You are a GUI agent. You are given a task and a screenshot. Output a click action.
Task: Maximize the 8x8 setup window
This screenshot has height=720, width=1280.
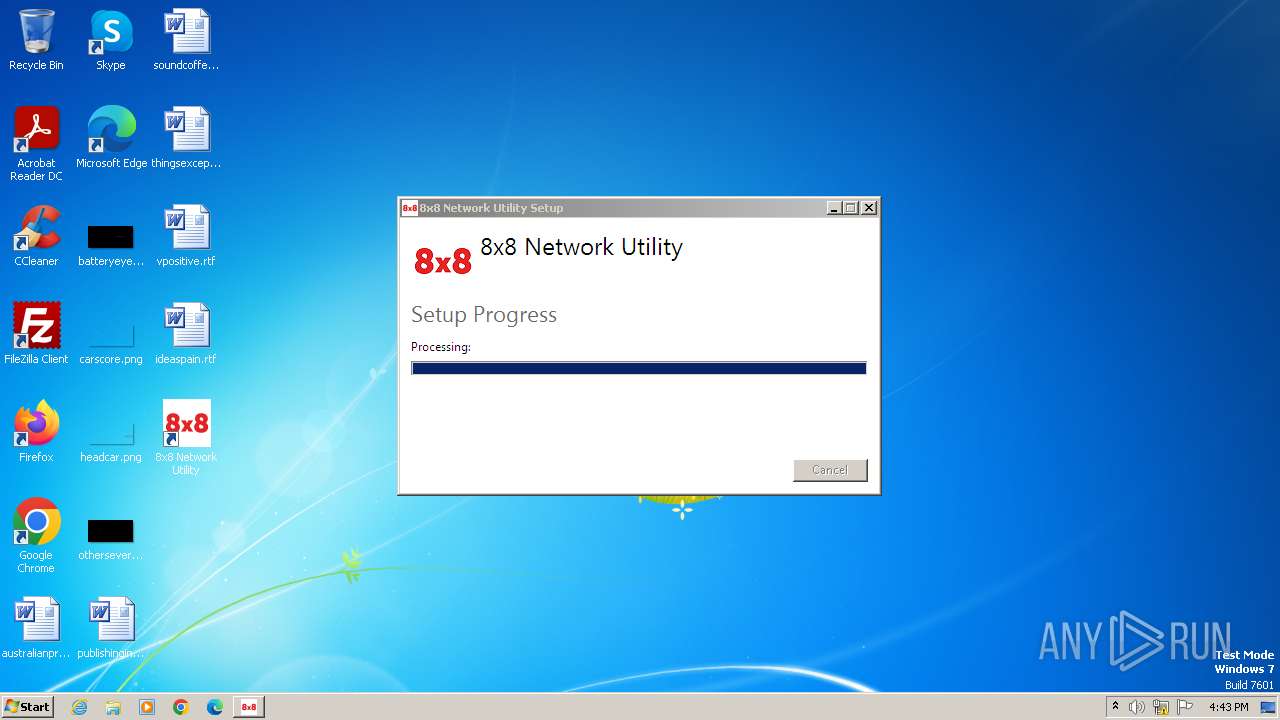pos(851,208)
